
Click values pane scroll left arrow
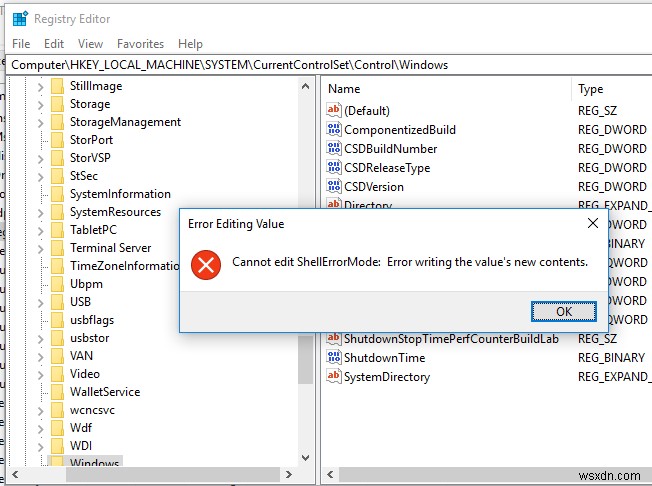331,474
